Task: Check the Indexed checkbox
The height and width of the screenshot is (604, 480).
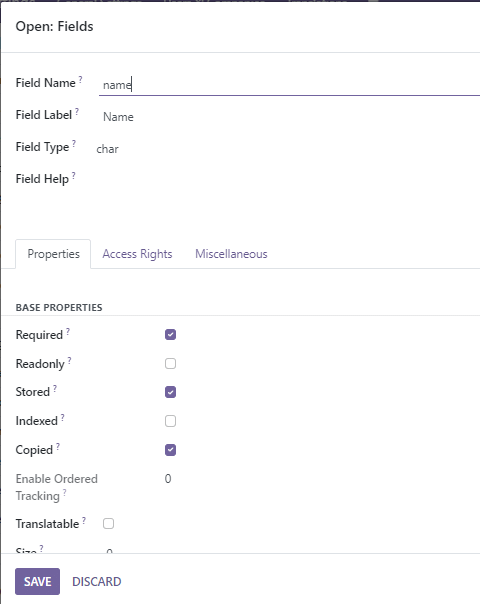Action: coord(170,421)
